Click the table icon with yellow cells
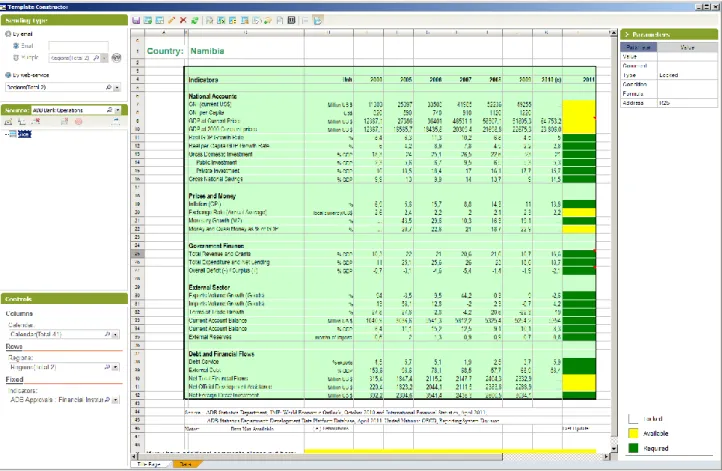Screen dimensions: 722x471 pos(233,20)
